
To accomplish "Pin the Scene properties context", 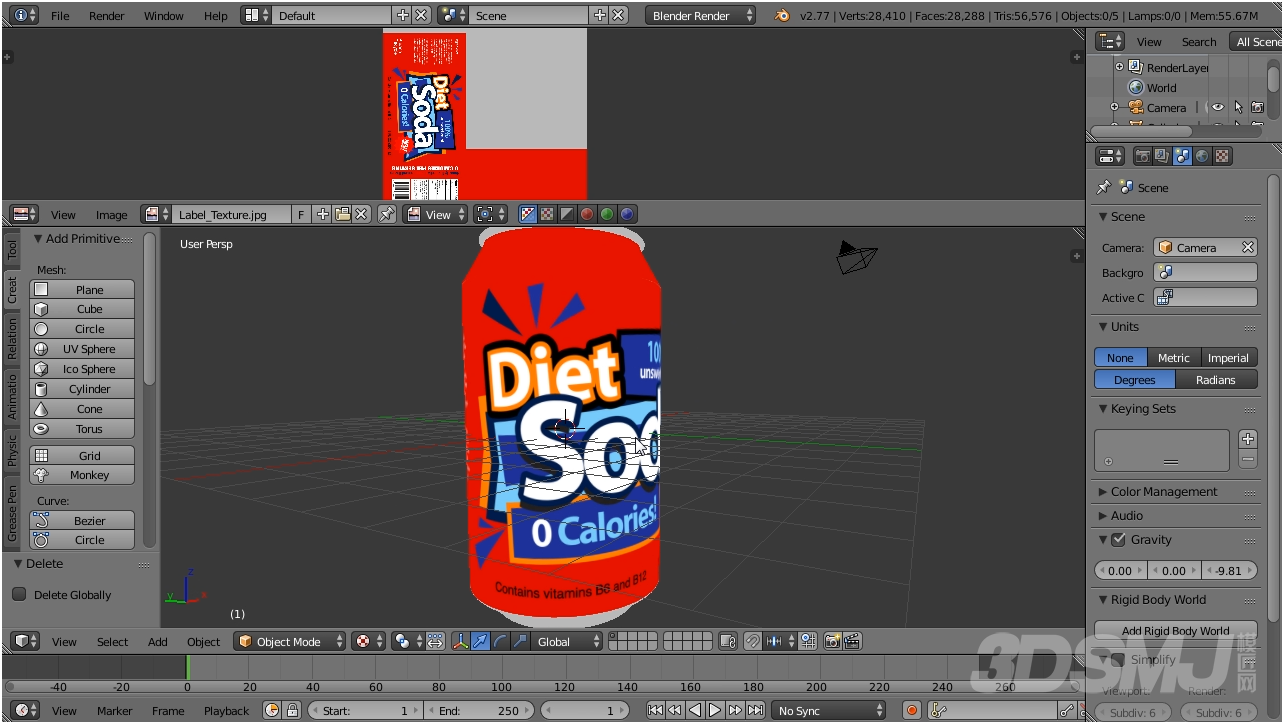I will tap(1104, 187).
